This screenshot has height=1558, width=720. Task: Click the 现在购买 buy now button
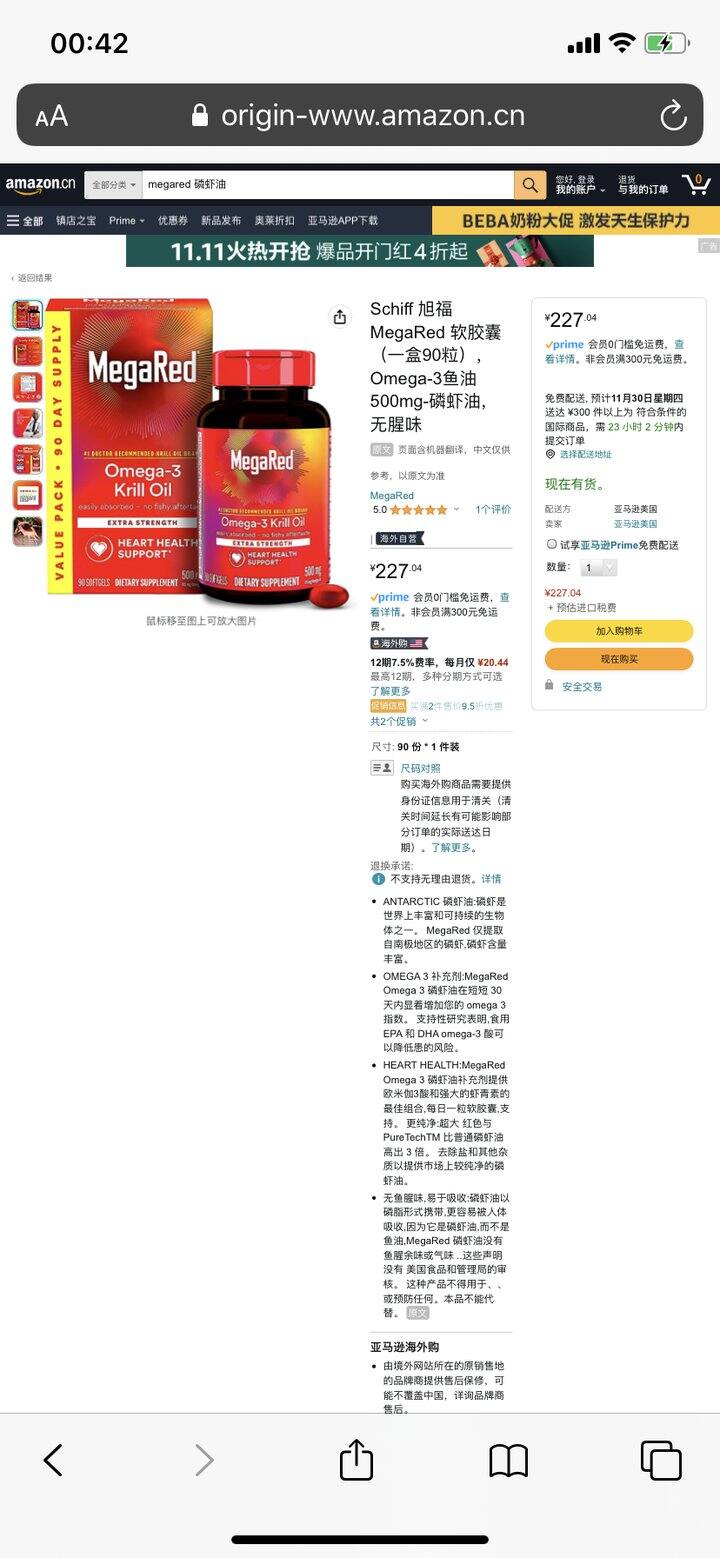pos(619,659)
